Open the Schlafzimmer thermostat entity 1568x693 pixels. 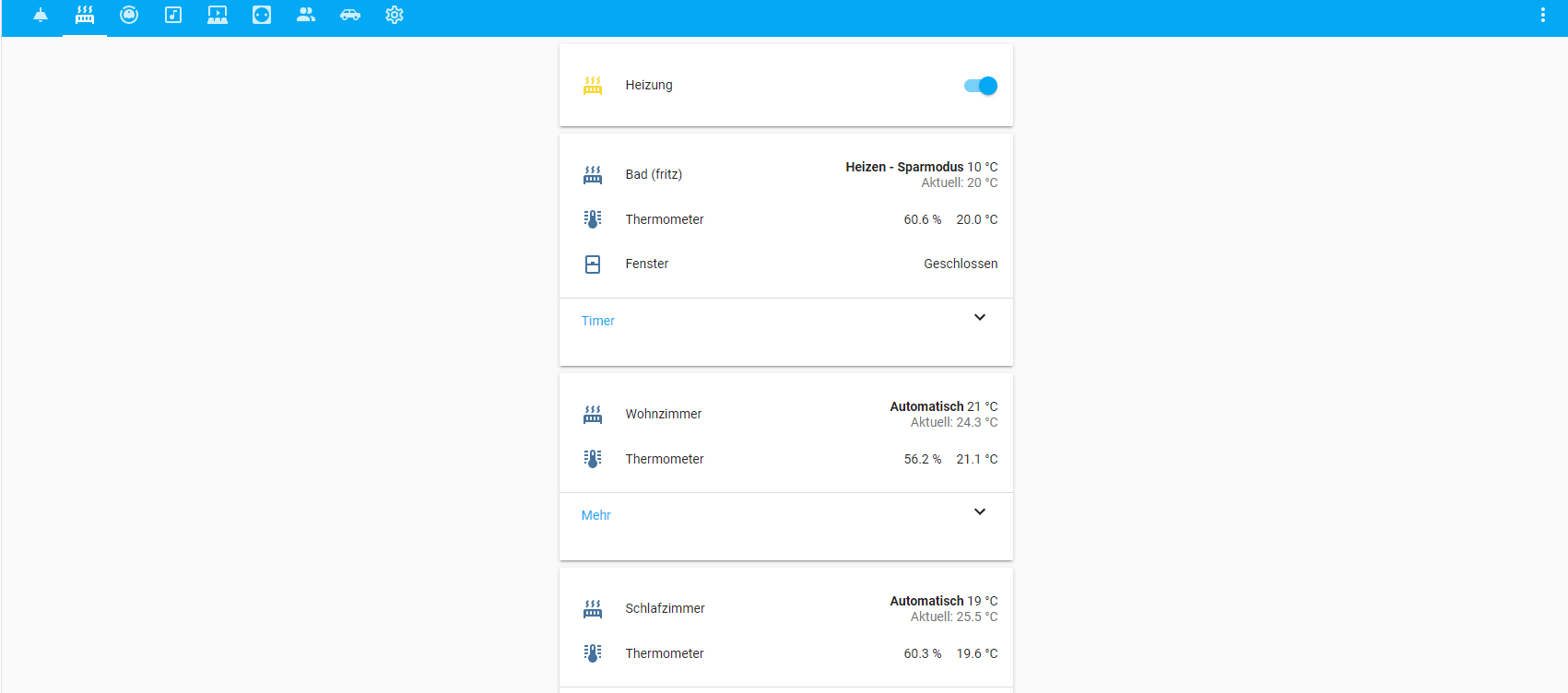[x=786, y=609]
